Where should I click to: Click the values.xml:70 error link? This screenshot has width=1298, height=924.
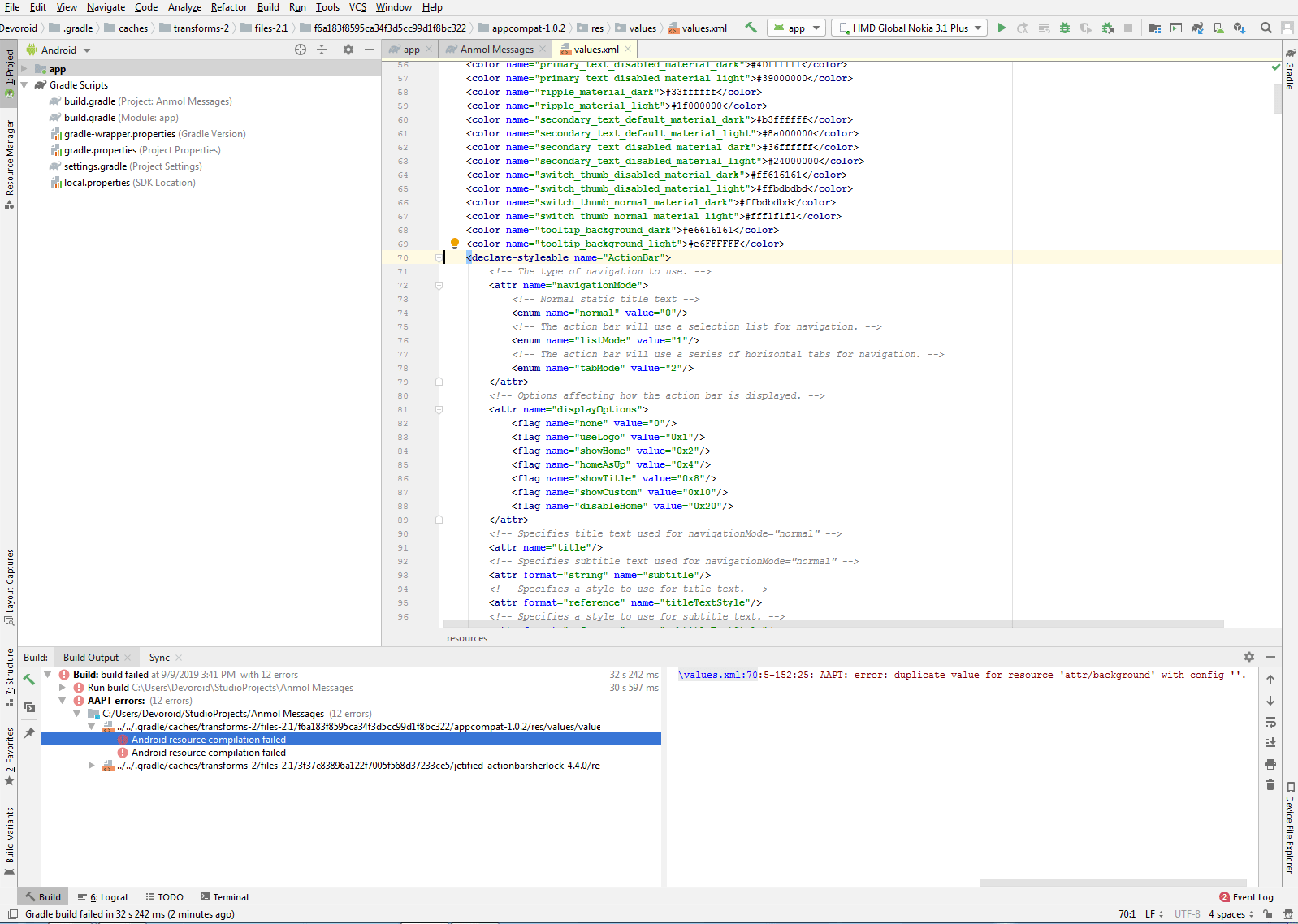point(718,676)
